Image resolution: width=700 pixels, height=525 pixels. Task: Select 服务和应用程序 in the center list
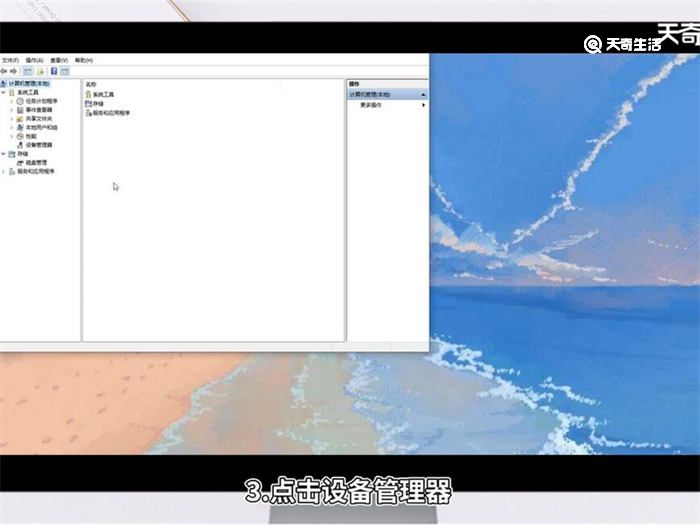pos(111,113)
